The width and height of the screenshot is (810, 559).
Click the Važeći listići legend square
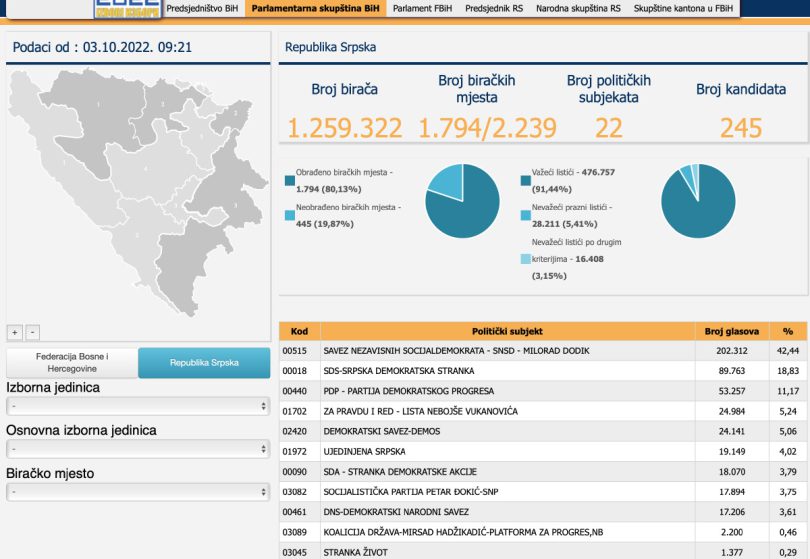pos(526,181)
